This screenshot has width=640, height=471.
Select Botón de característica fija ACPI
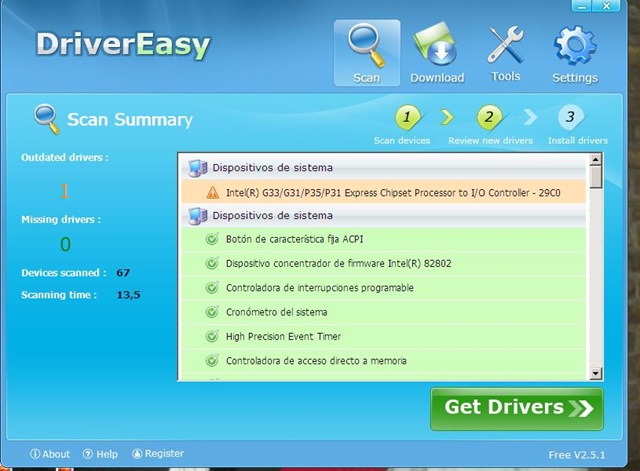[x=384, y=239]
